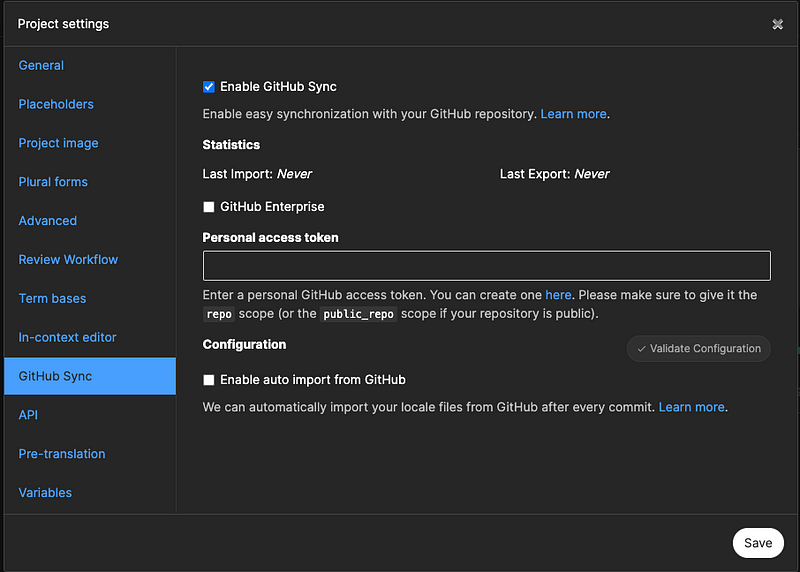Open the Pre-translation settings
Viewport: 800px width, 572px height.
(61, 454)
